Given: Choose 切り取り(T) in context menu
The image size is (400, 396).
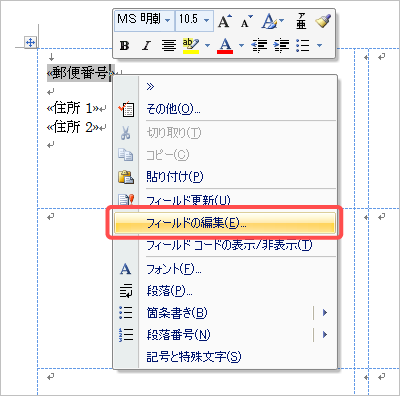Looking at the screenshot, I should click(x=225, y=133).
